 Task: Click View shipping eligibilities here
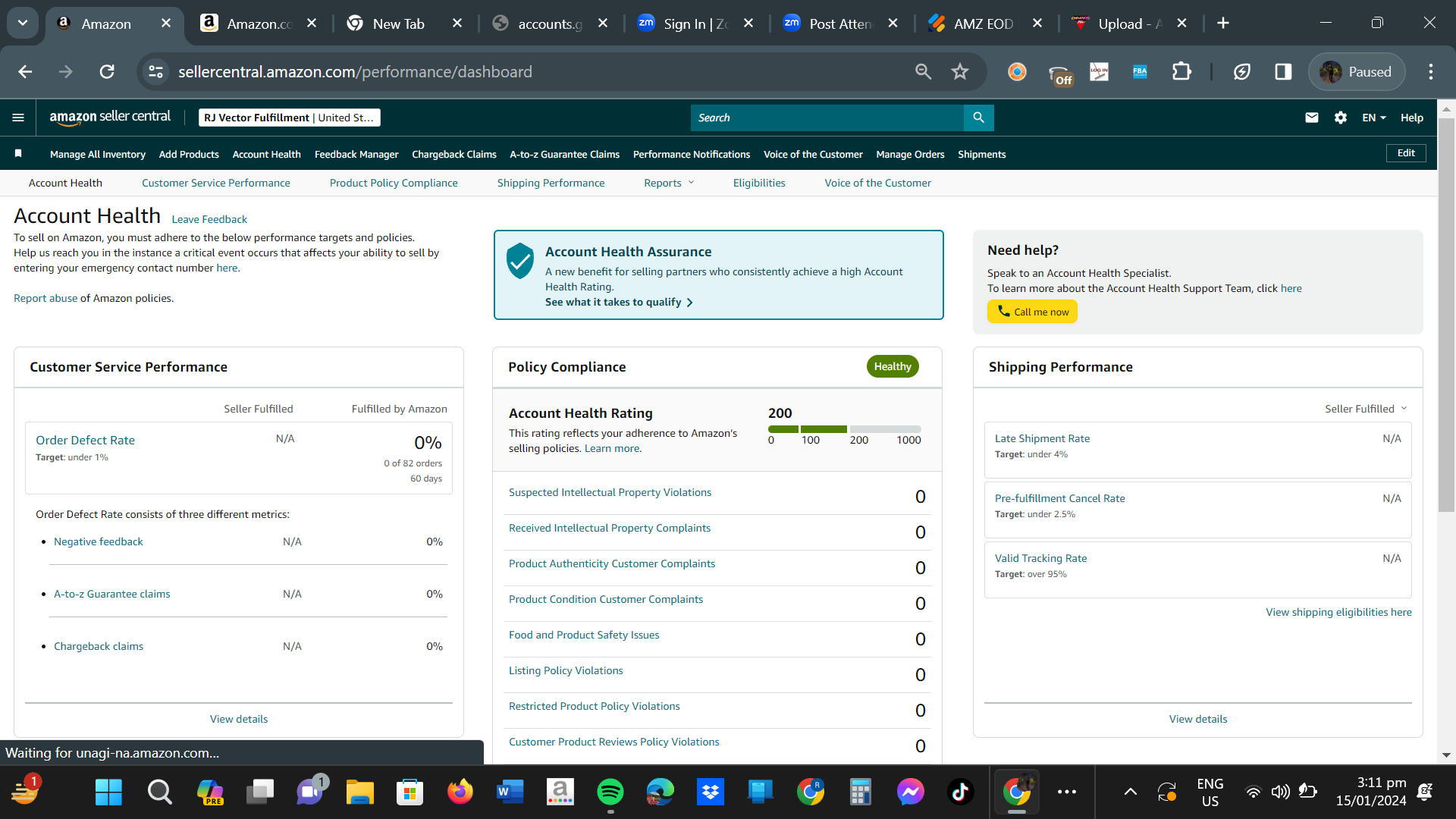(x=1338, y=612)
